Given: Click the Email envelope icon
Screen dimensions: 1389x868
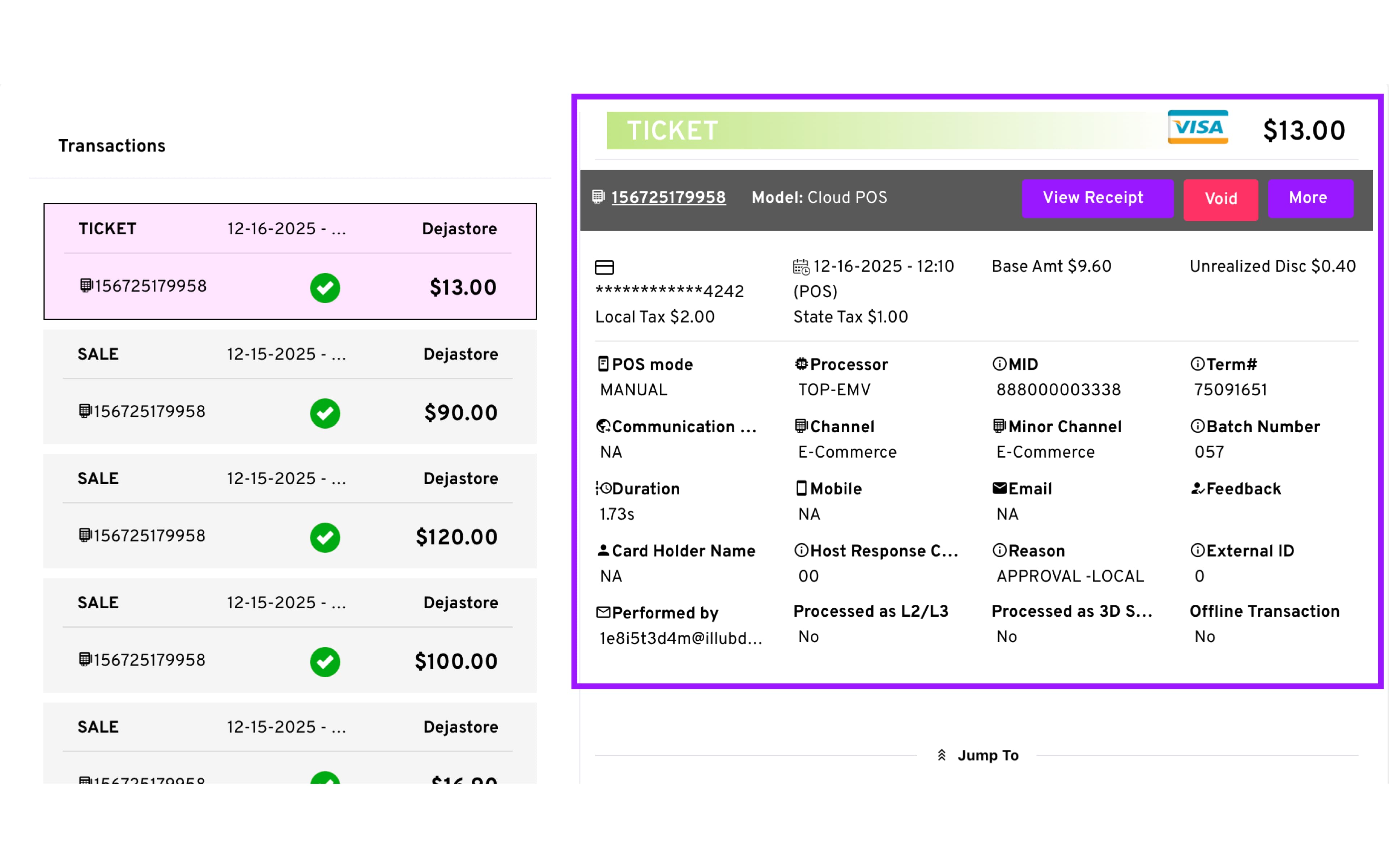Looking at the screenshot, I should tap(999, 488).
